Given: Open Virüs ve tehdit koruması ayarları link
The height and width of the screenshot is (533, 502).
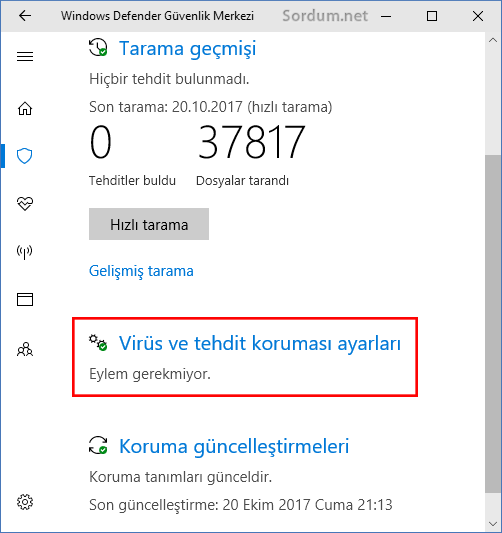Looking at the screenshot, I should click(x=260, y=343).
